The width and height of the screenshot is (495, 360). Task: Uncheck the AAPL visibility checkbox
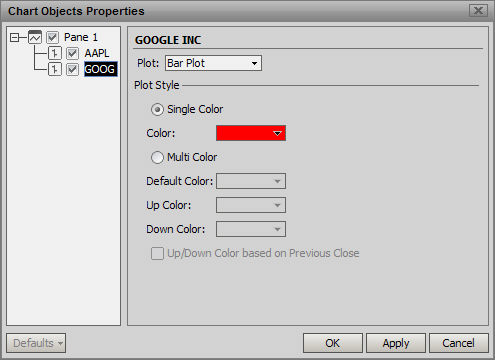[72, 53]
